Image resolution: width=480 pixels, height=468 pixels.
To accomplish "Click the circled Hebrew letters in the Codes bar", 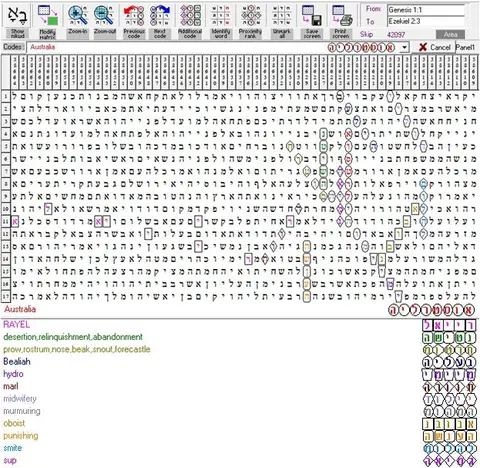I will (x=361, y=48).
